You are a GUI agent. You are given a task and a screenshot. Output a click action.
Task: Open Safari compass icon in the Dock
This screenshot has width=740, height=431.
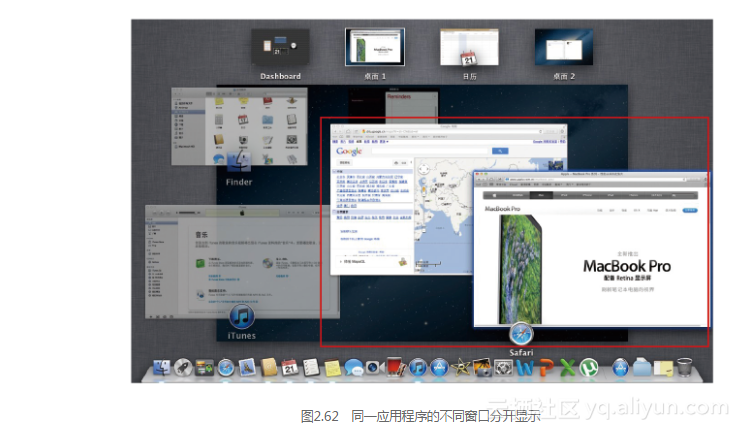(226, 367)
